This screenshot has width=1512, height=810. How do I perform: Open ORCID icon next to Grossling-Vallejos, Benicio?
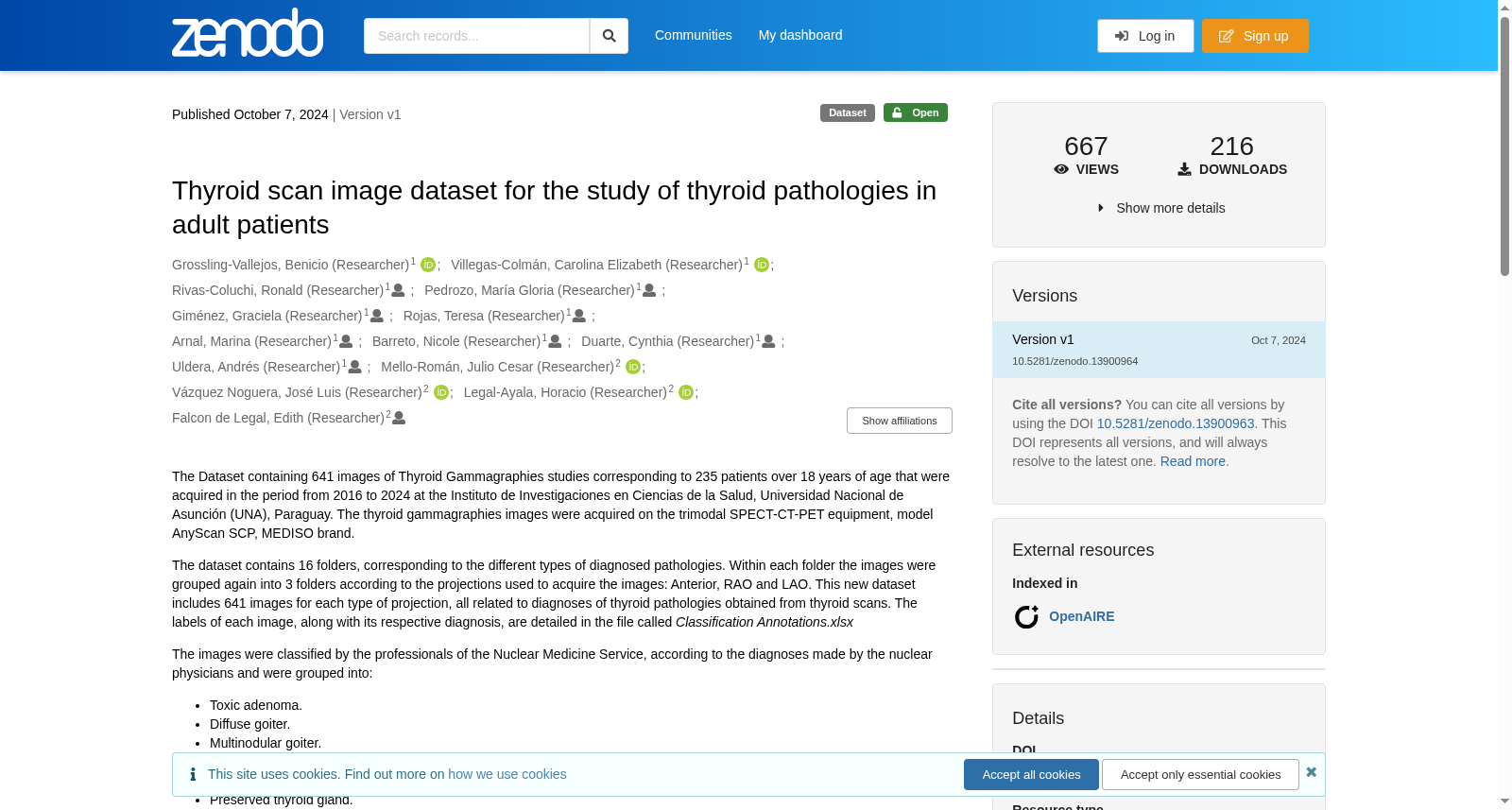[428, 265]
